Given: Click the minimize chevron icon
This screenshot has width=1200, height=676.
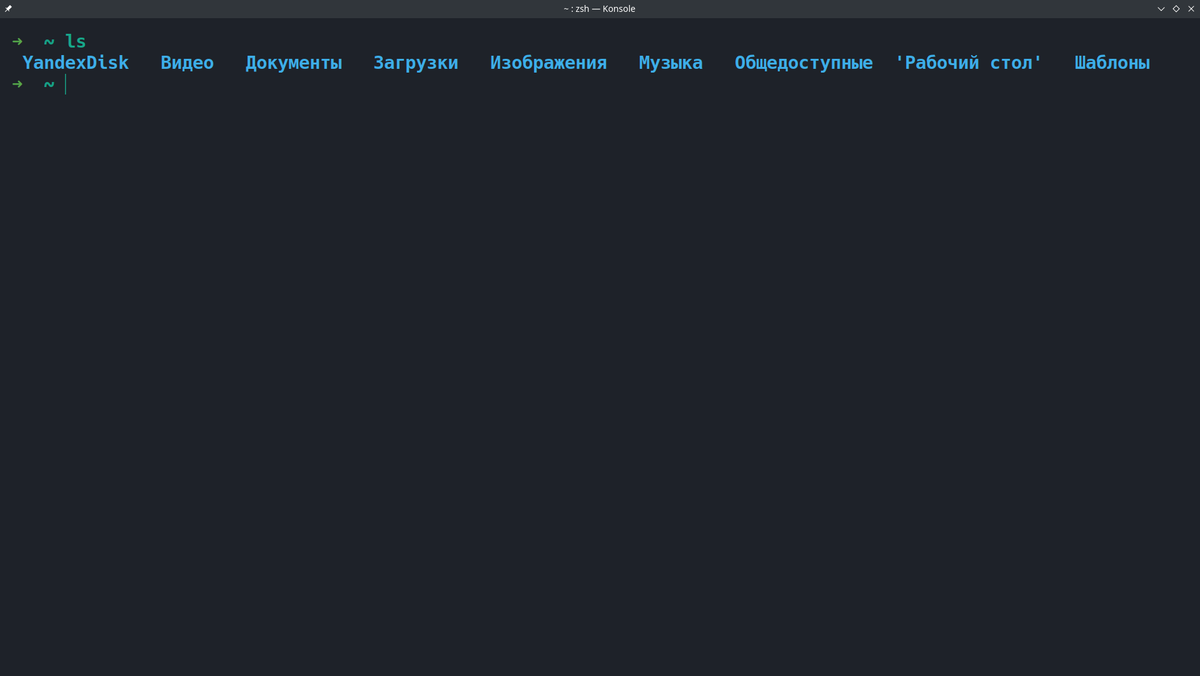Looking at the screenshot, I should (x=1160, y=8).
